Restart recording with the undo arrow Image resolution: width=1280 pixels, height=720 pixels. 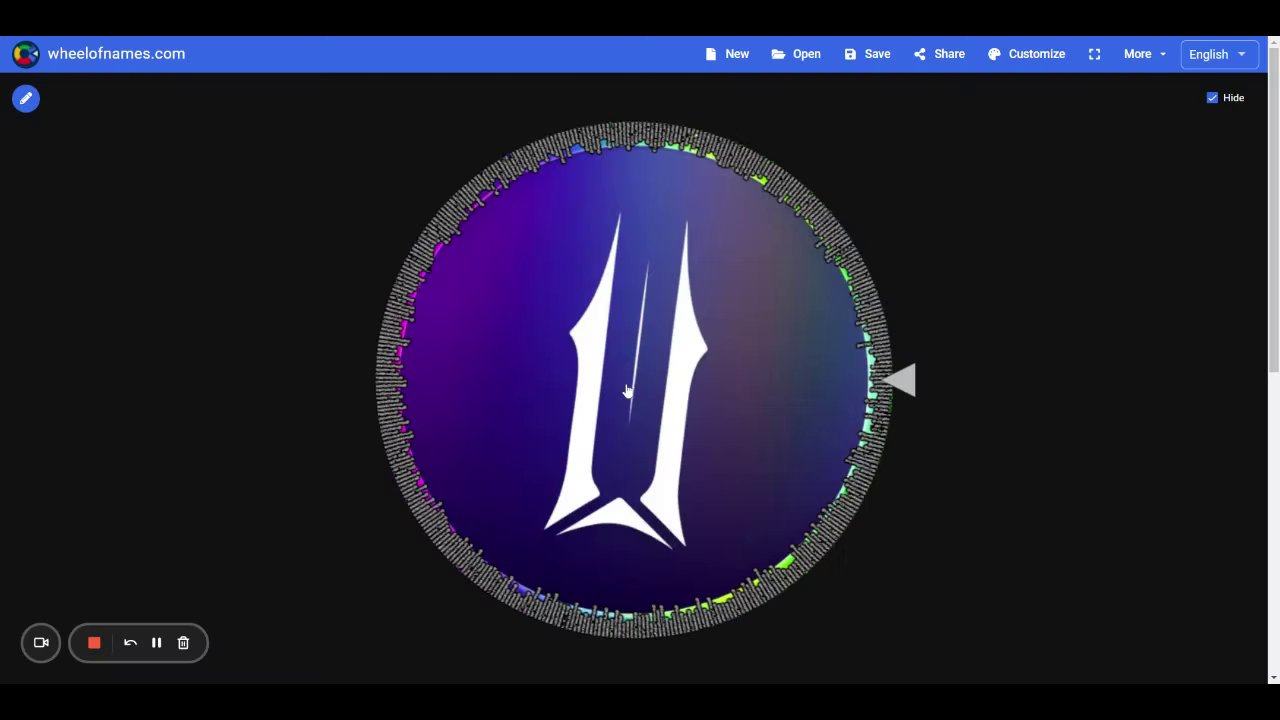(130, 643)
